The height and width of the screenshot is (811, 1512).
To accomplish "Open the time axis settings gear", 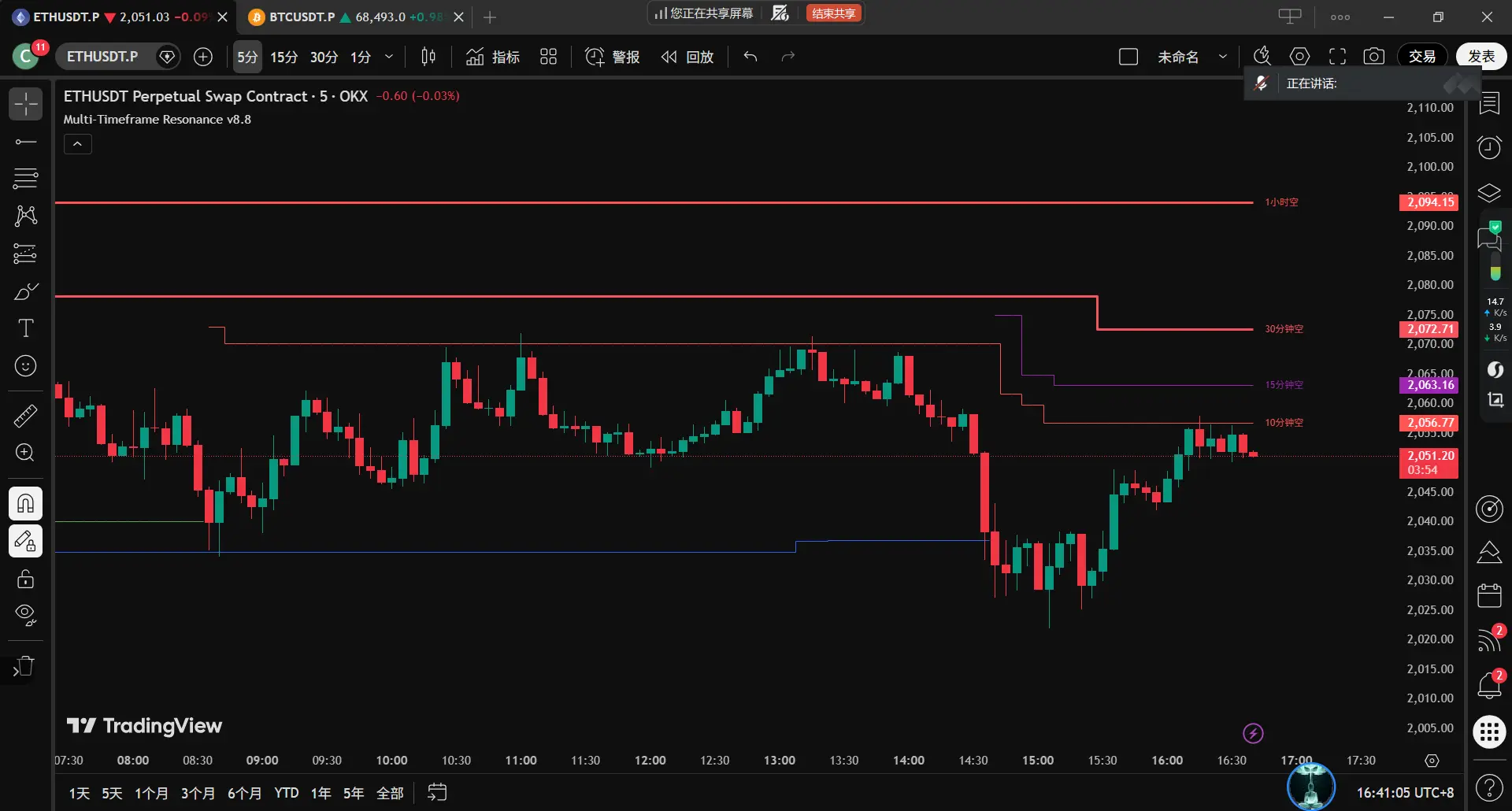I will 1432,761.
